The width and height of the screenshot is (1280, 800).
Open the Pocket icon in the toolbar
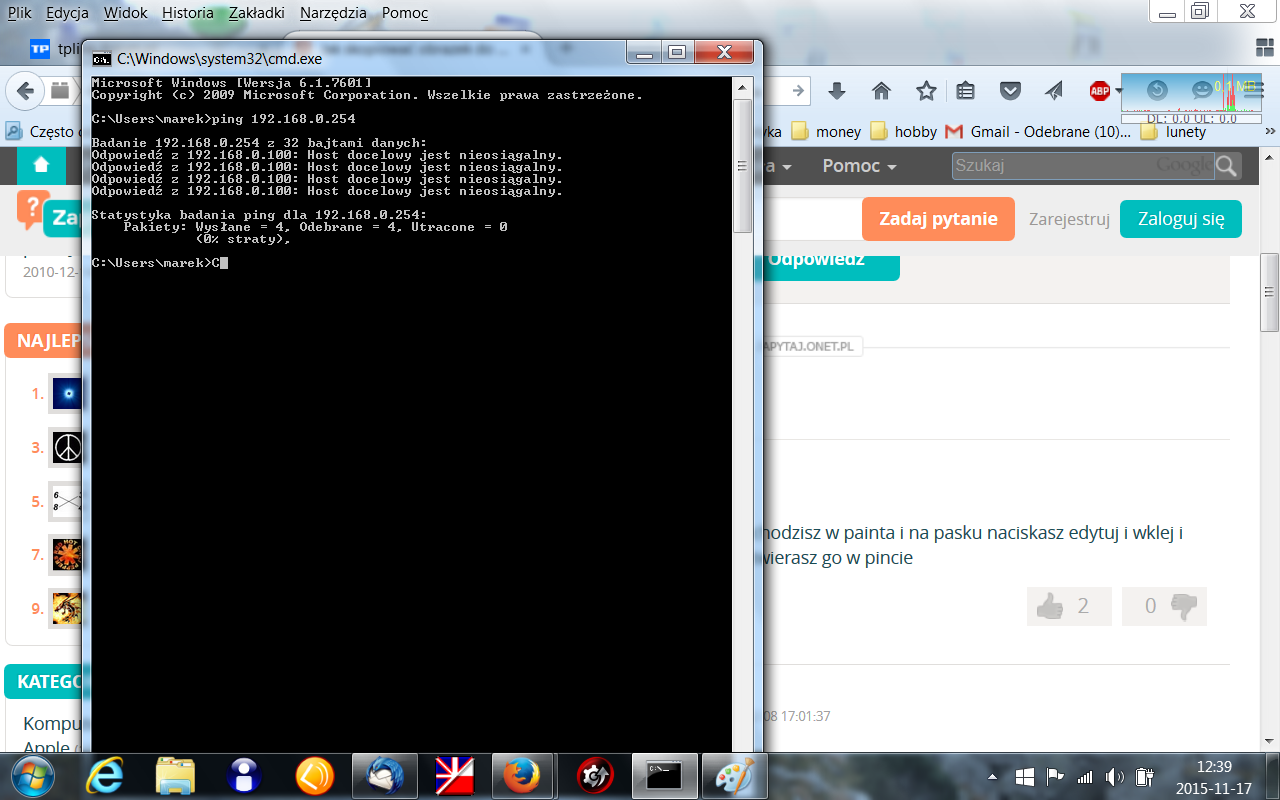pos(1011,91)
